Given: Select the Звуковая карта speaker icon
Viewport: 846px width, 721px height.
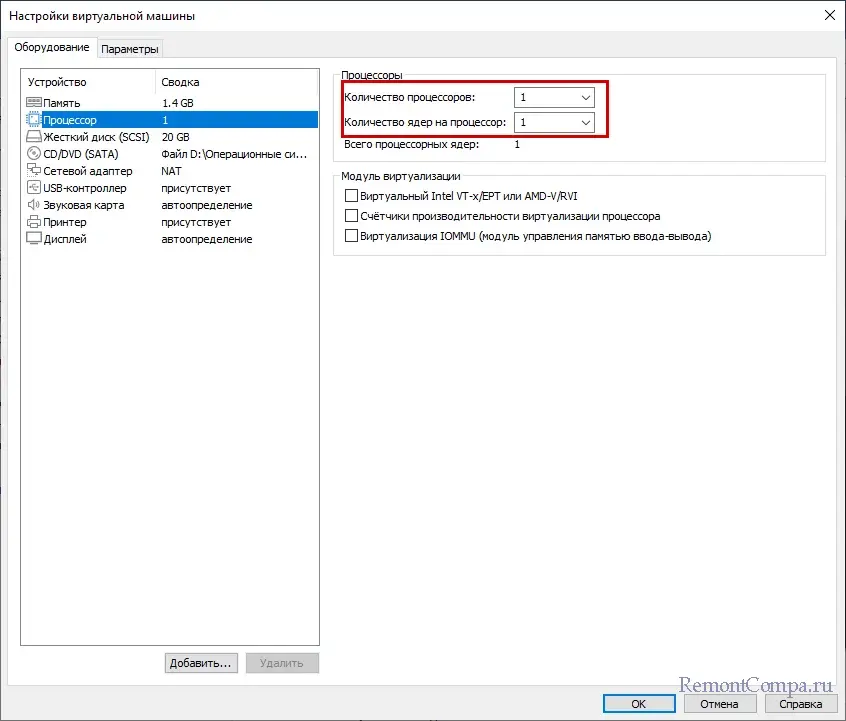Looking at the screenshot, I should click(x=34, y=205).
